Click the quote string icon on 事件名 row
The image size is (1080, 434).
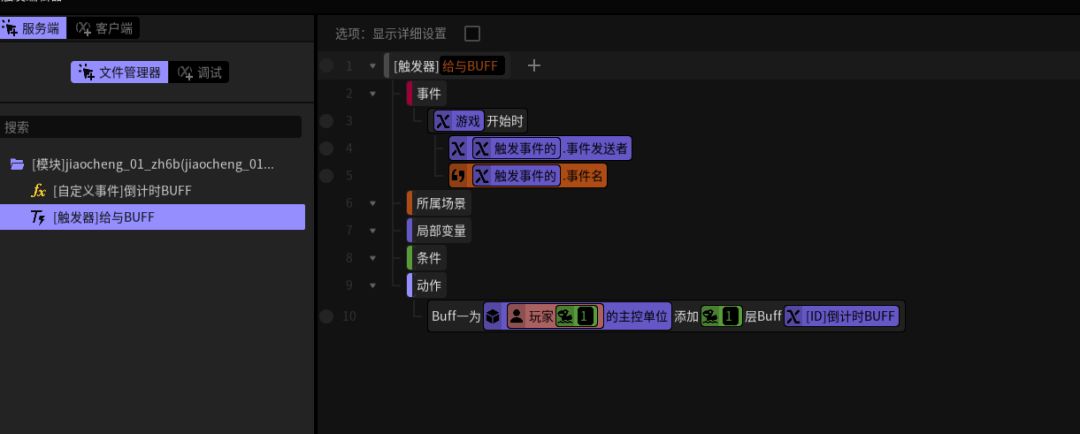click(x=459, y=176)
